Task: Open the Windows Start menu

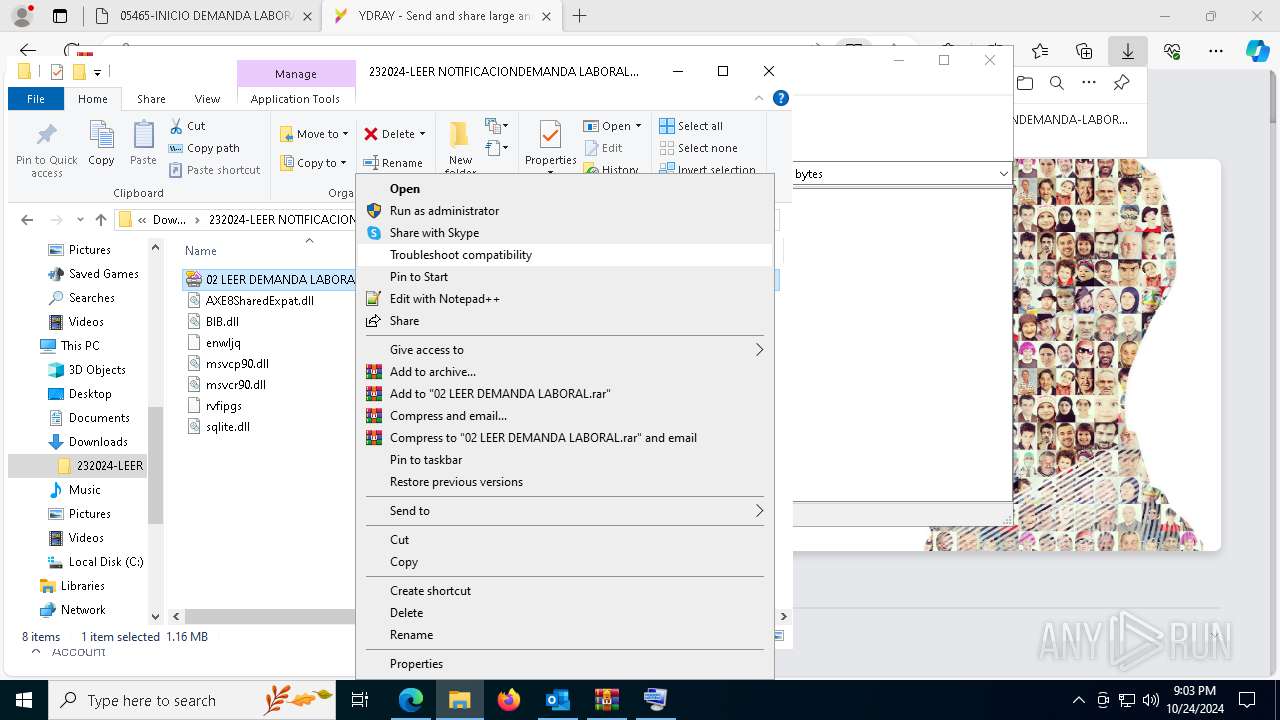Action: [x=24, y=700]
